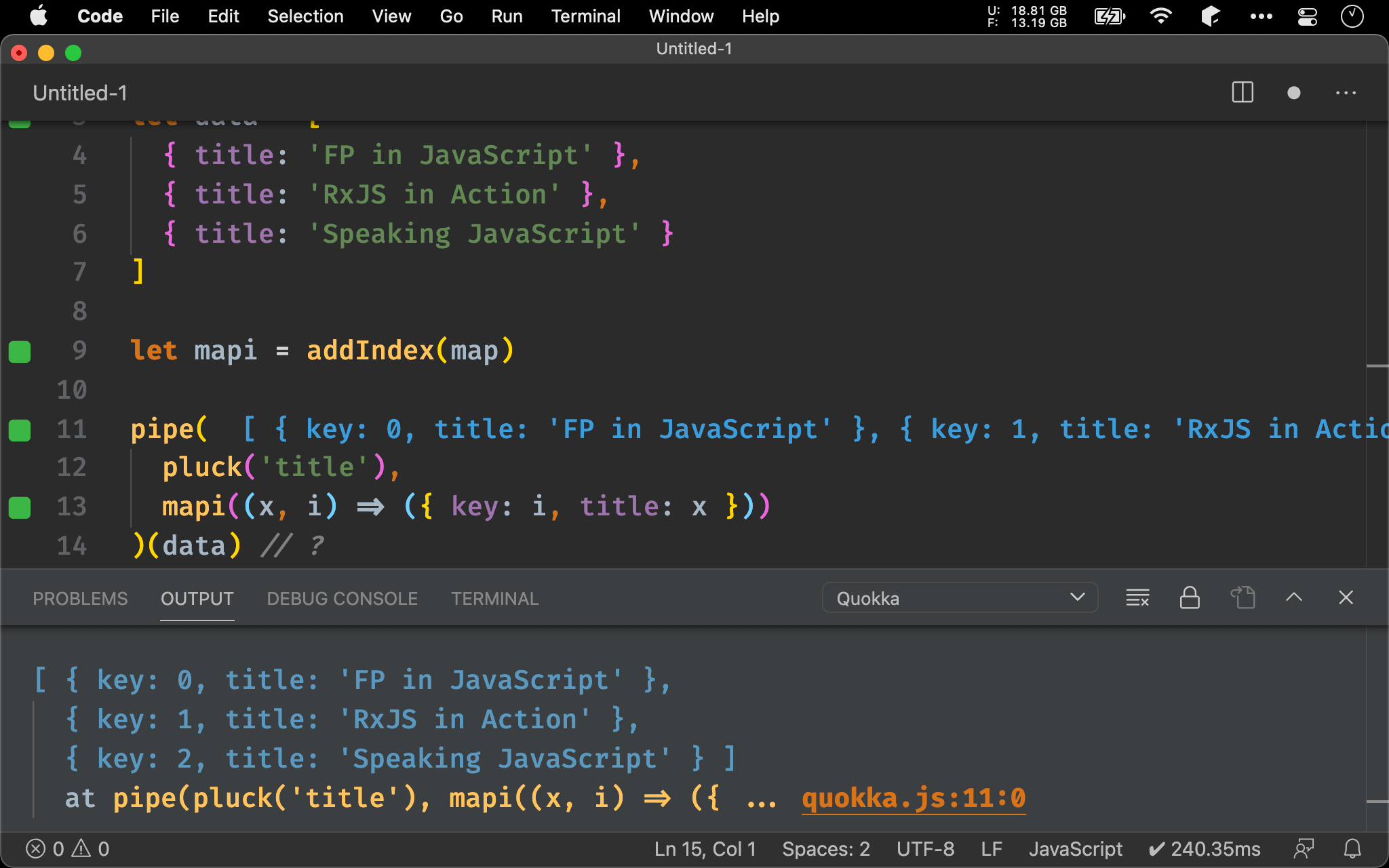Open notifications bell in status bar
The width and height of the screenshot is (1389, 868).
pos(1352,848)
